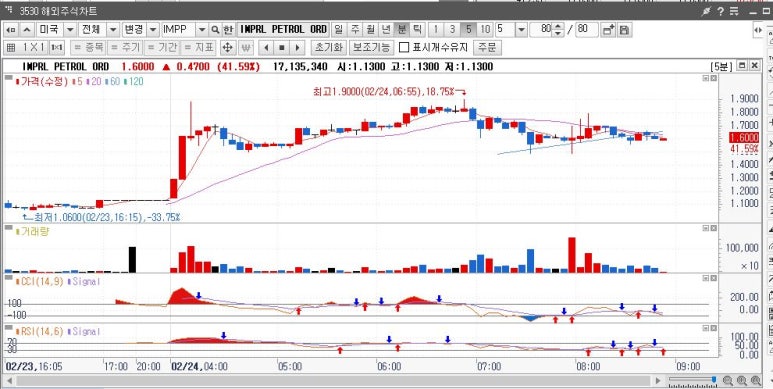Viewport: 773px width, 389px height.
Task: Step chart forward with right triangle
Action: point(297,48)
